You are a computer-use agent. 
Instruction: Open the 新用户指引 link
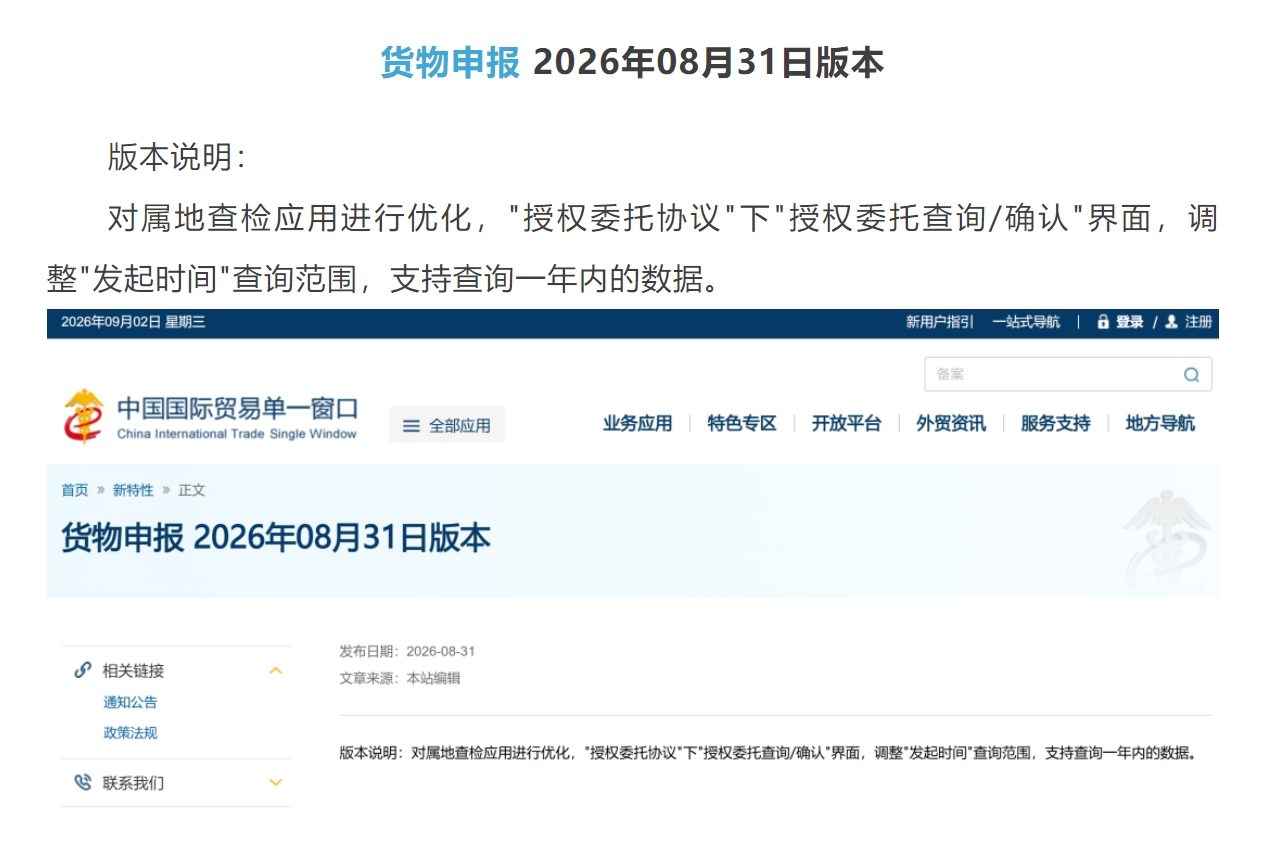pos(940,322)
